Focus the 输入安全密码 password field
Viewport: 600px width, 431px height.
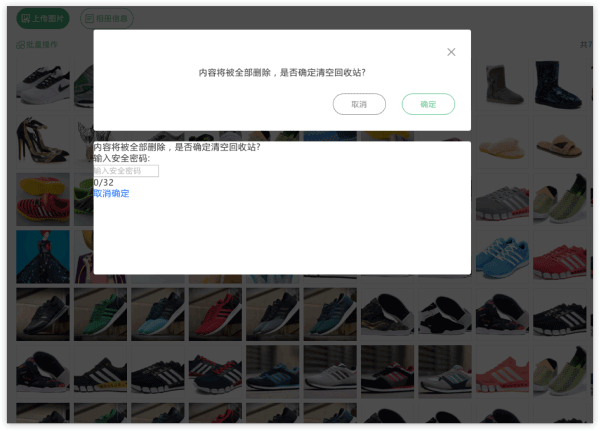126,171
